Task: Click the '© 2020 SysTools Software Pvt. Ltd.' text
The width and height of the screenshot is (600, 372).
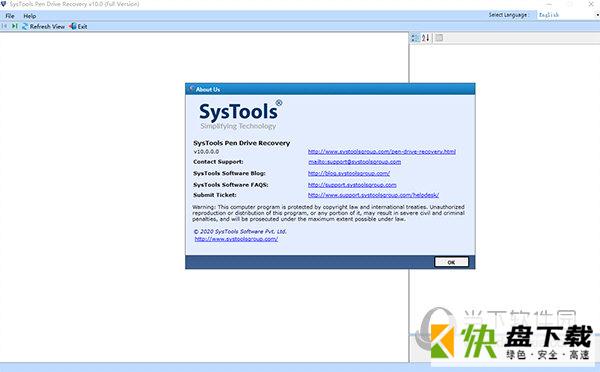Action: pyautogui.click(x=240, y=232)
